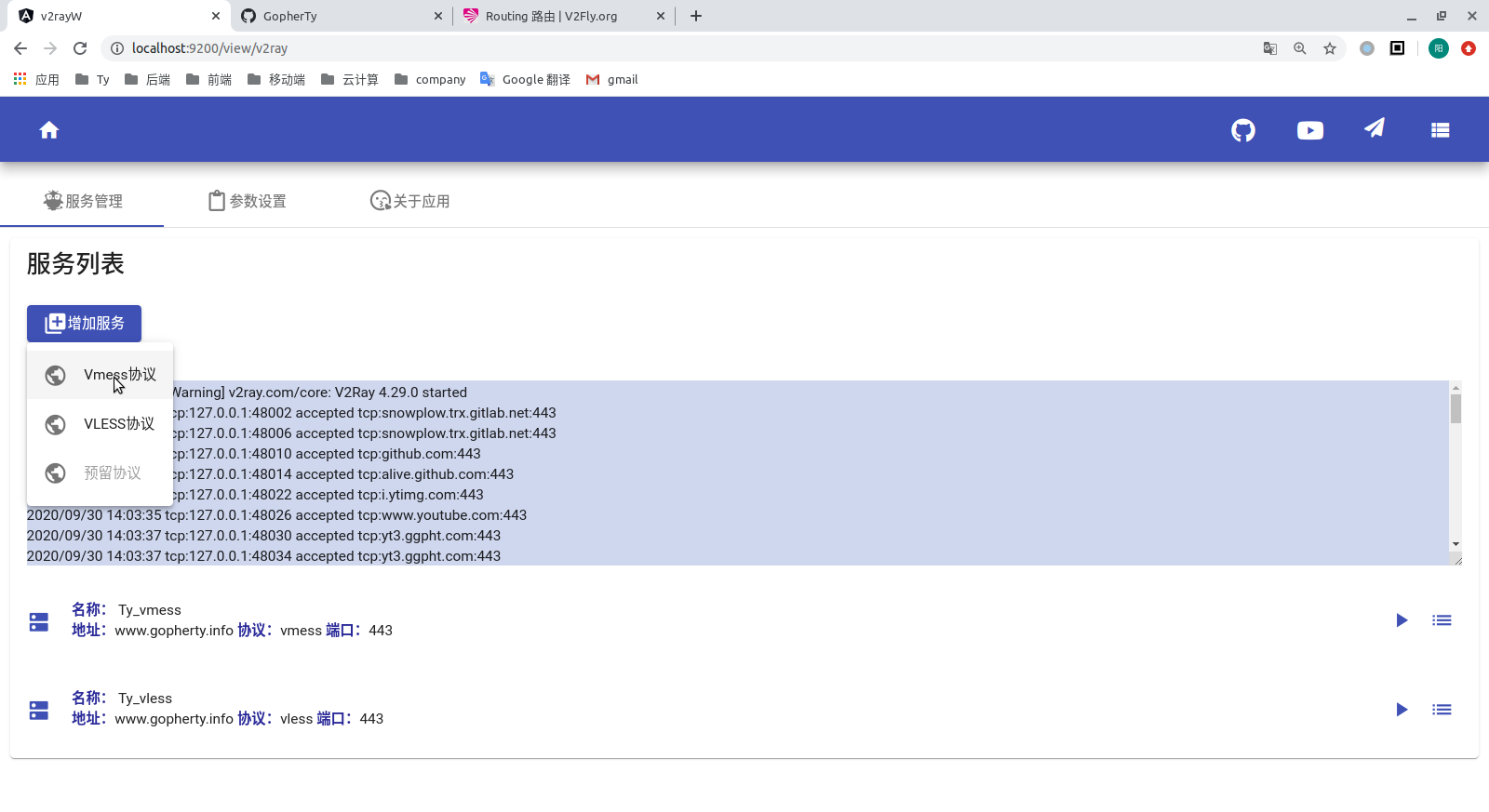Click the Ty_vmess server icon

pyautogui.click(x=39, y=621)
